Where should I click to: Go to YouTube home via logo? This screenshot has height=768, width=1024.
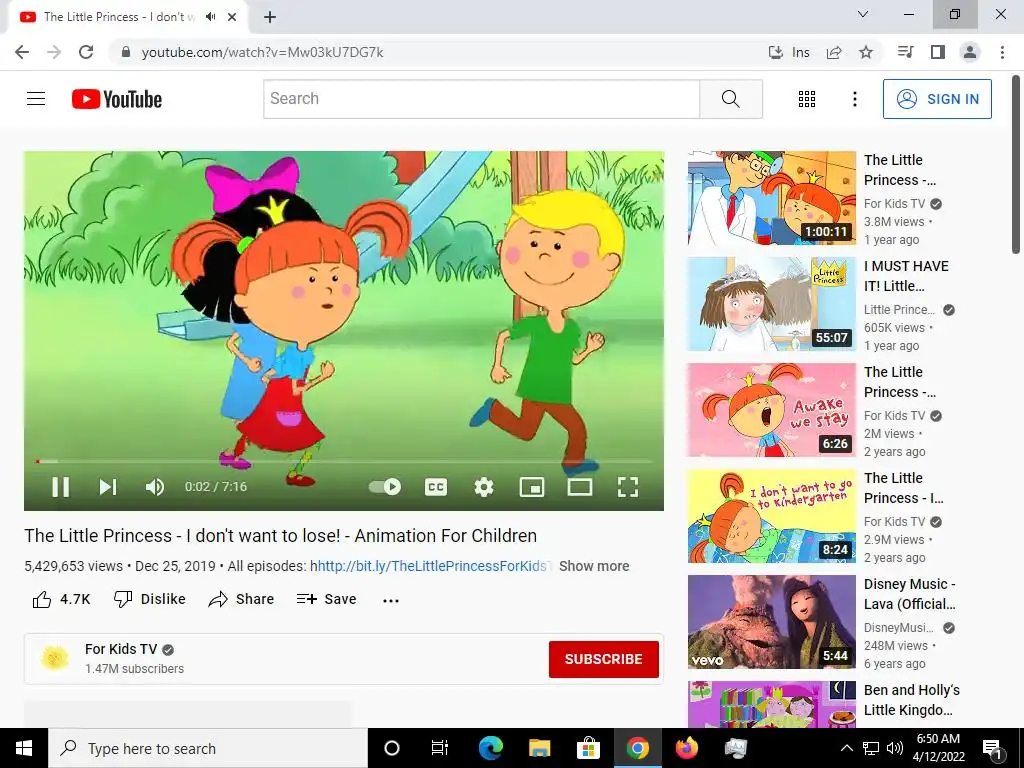click(x=117, y=99)
